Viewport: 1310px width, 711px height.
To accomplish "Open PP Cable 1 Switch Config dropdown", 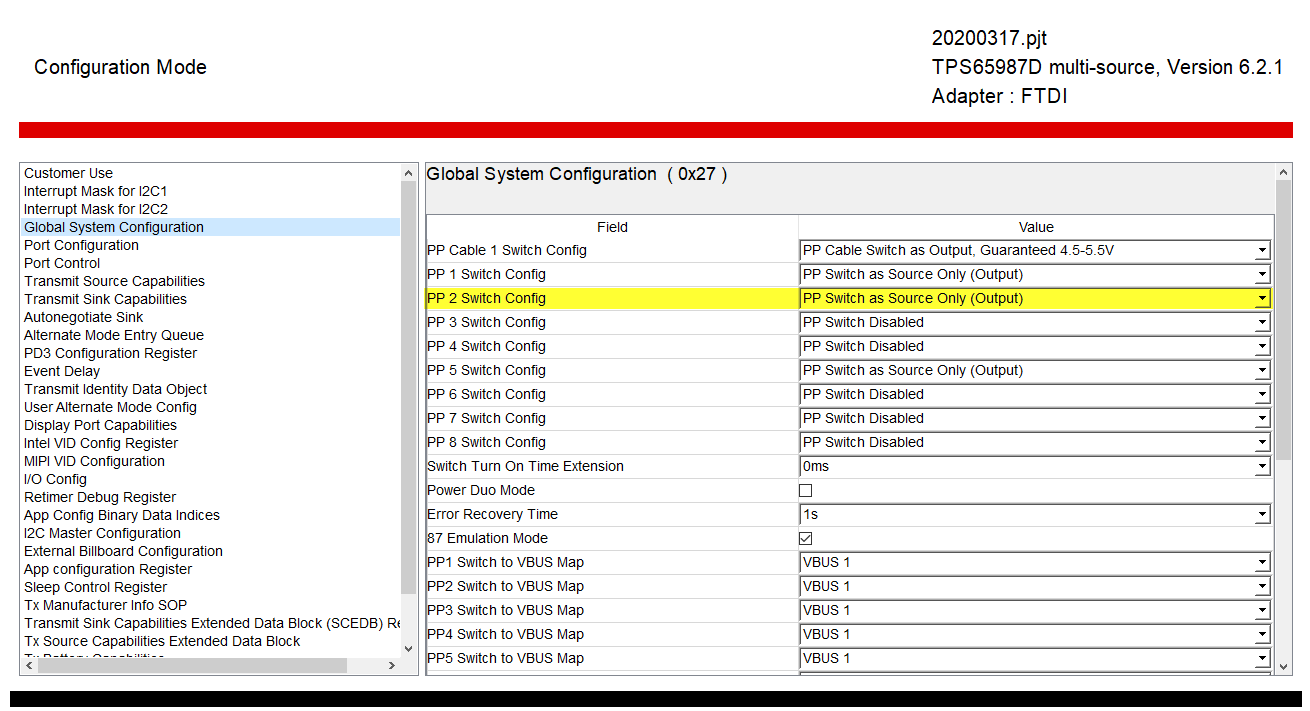I will 1035,250.
